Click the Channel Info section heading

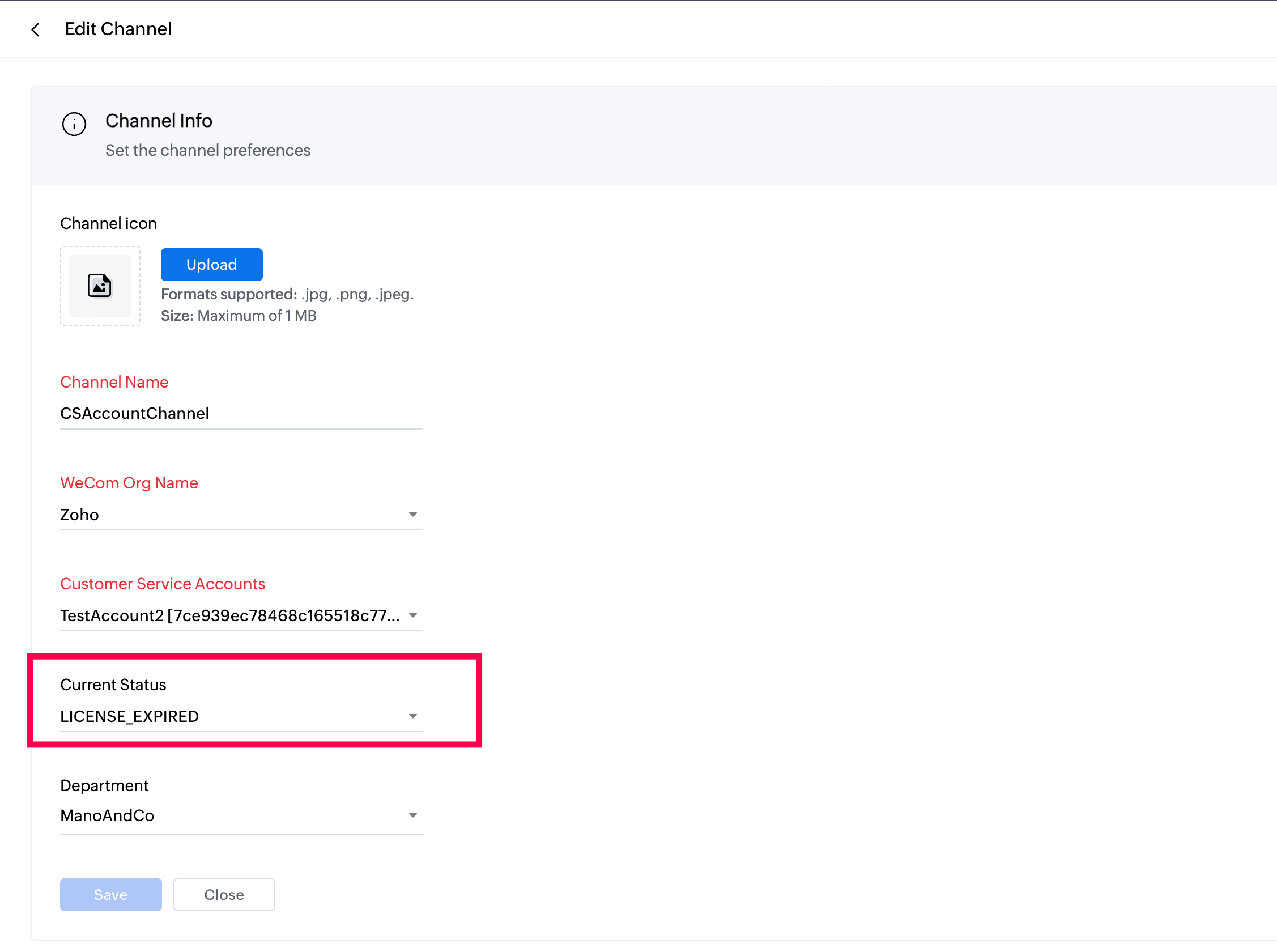coord(159,121)
